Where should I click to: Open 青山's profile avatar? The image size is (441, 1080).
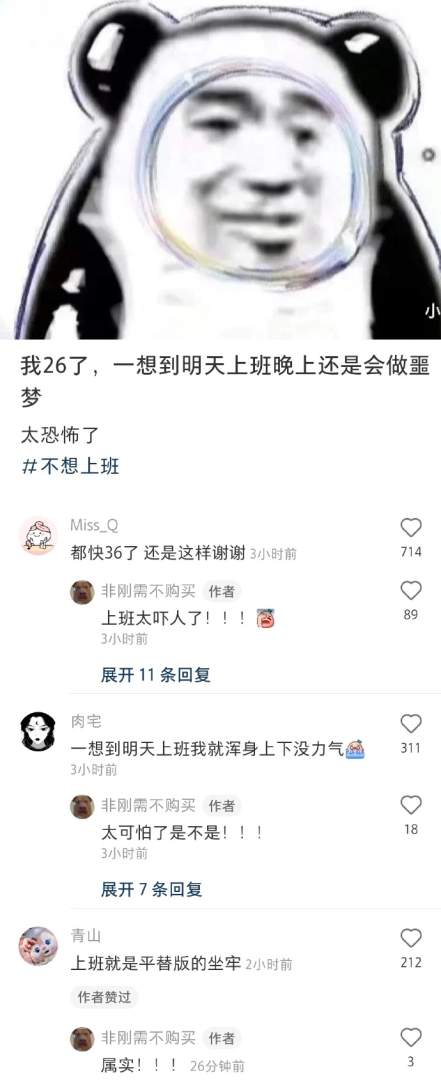click(x=38, y=945)
